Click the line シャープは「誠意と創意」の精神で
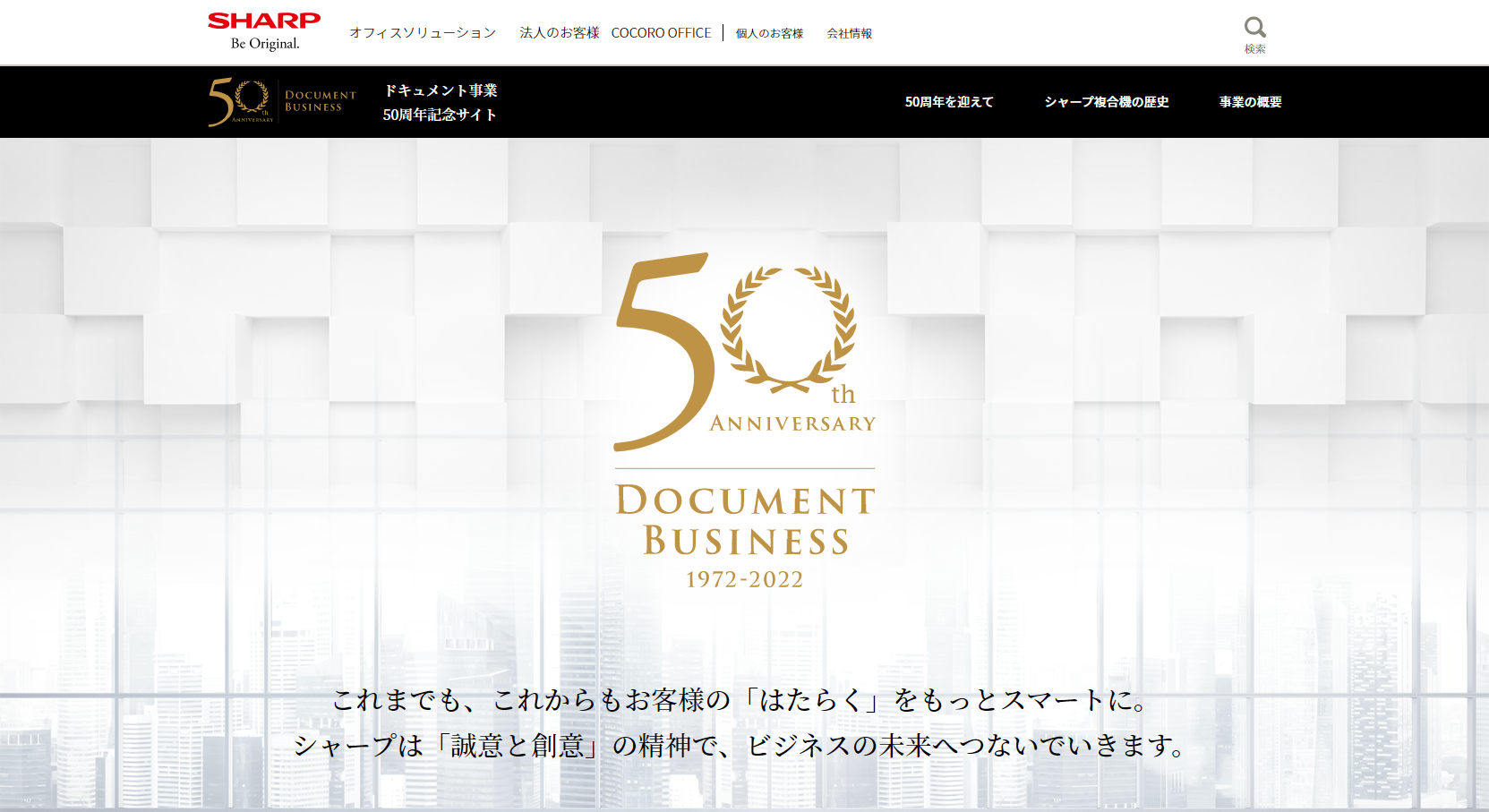 coord(740,746)
